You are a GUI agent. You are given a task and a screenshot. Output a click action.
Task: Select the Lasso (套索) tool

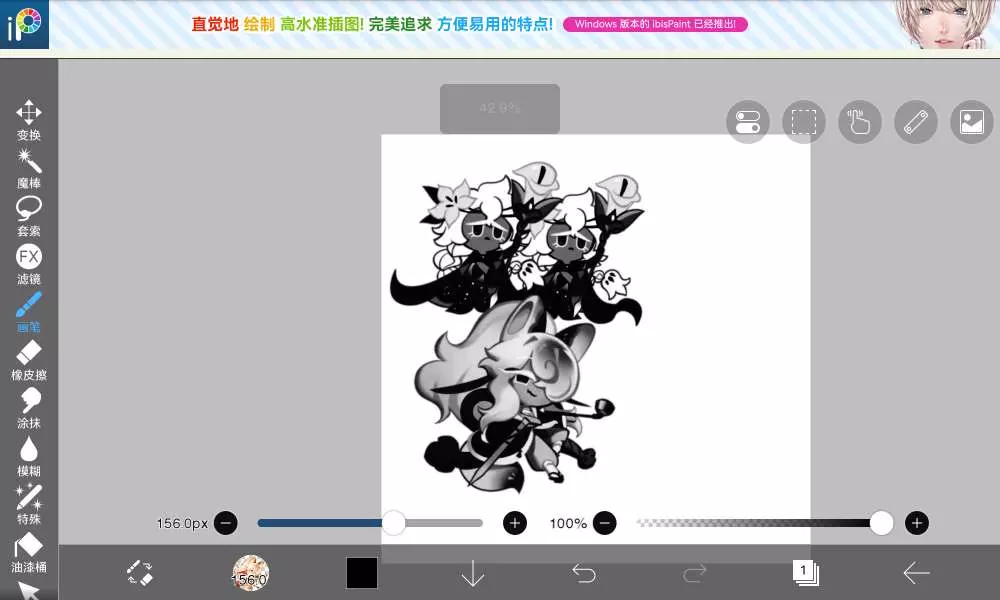[x=29, y=217]
